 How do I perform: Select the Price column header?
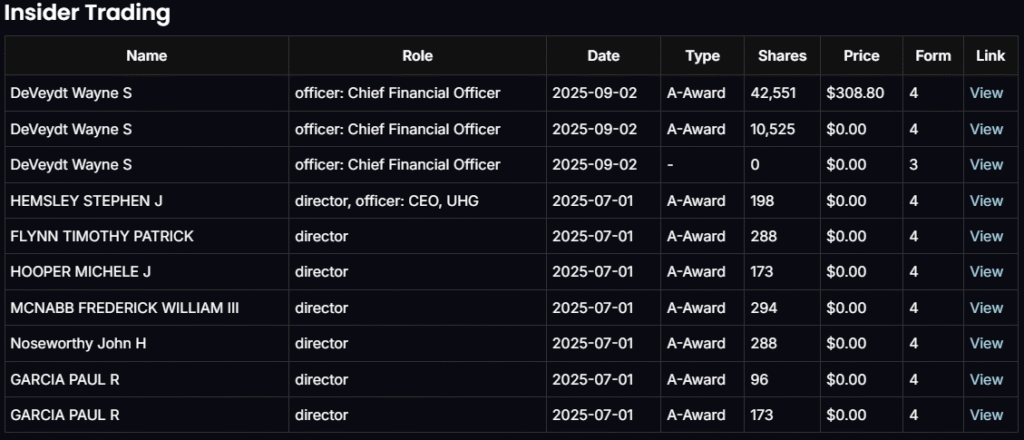[861, 56]
